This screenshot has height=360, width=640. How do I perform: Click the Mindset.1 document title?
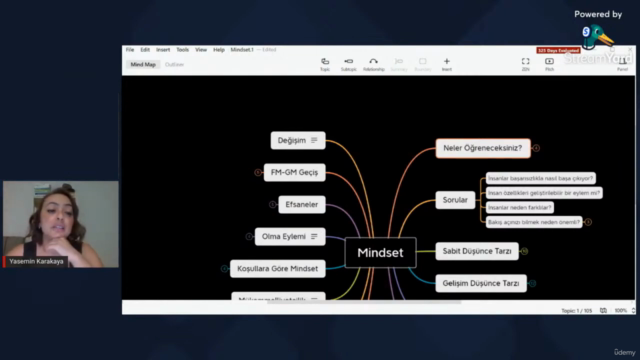point(242,50)
